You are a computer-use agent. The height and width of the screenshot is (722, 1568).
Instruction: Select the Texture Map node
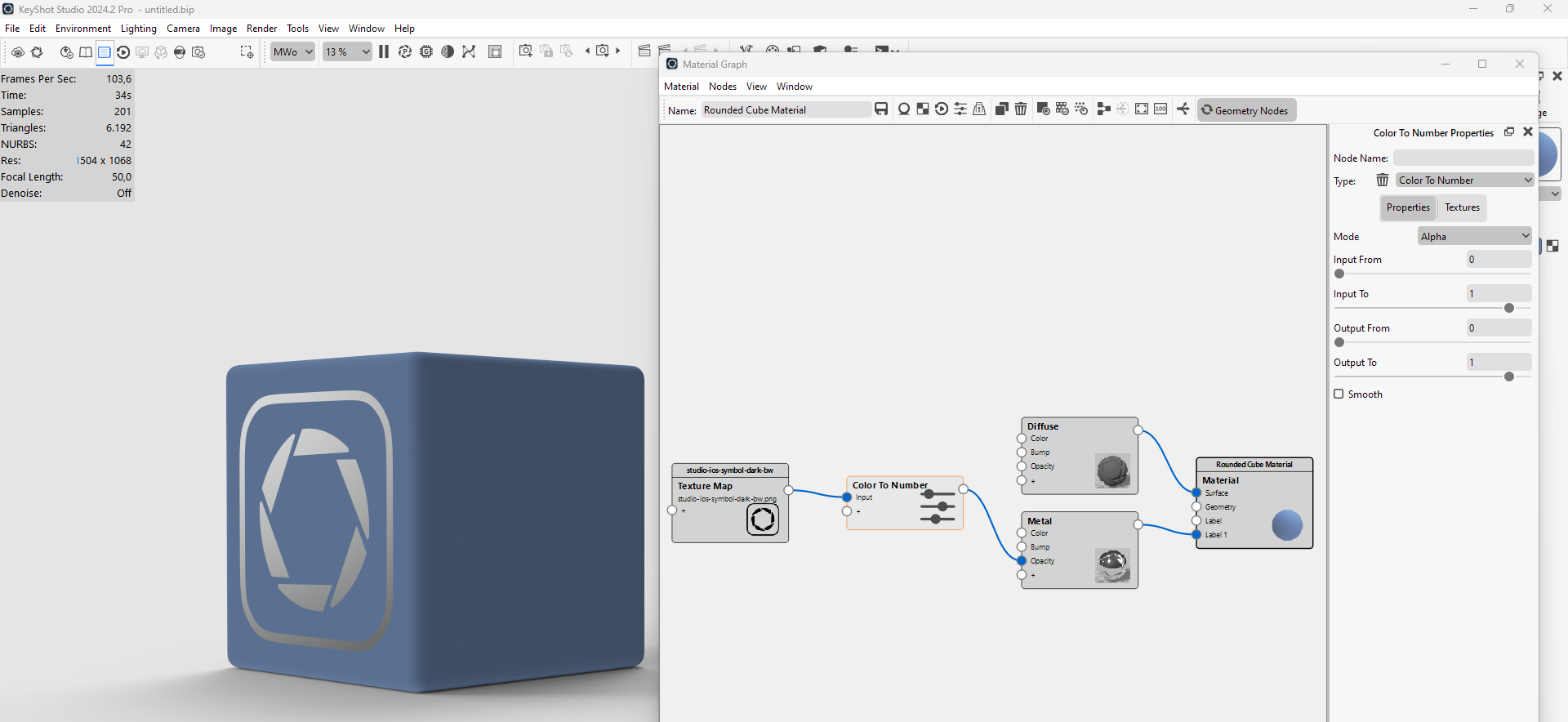730,503
